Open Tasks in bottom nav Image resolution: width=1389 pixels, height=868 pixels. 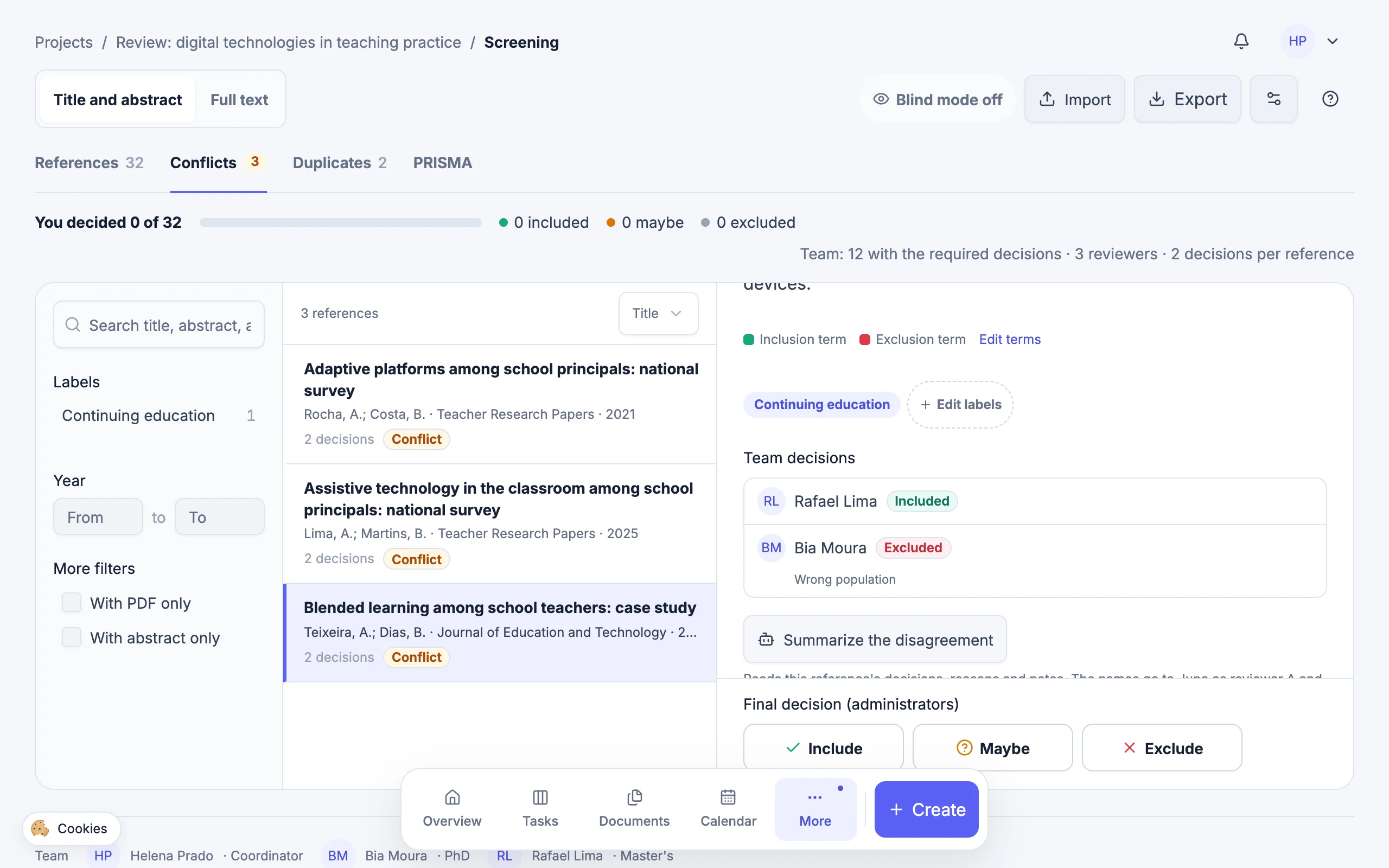pyautogui.click(x=540, y=809)
